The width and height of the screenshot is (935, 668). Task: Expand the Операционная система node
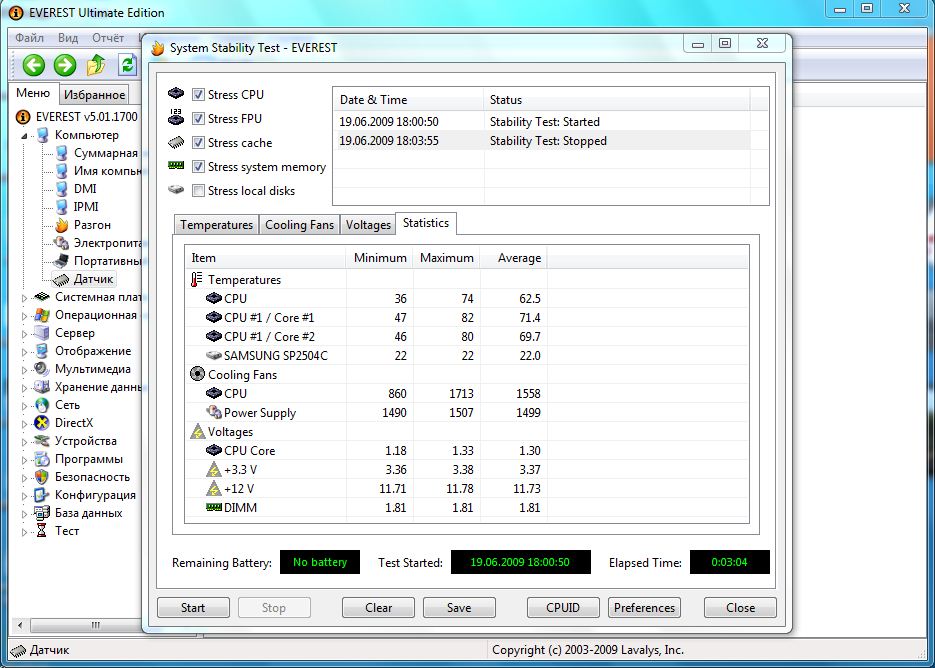point(24,316)
